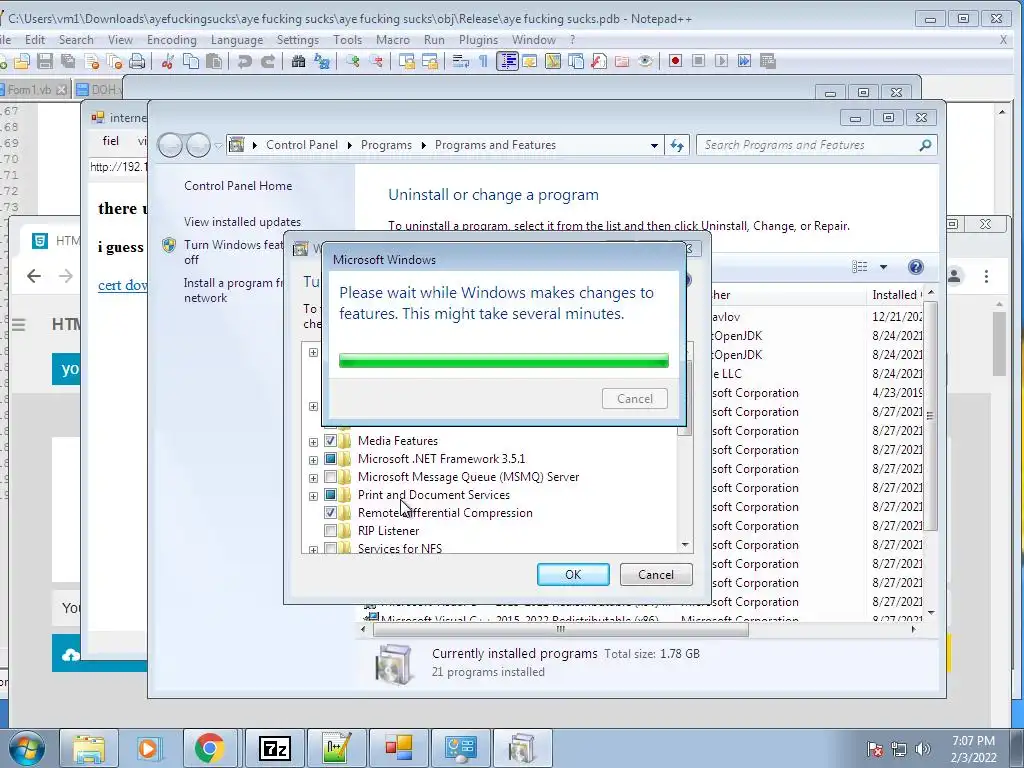Open the Notepad++ Language menu
This screenshot has height=768, width=1024.
(236, 40)
